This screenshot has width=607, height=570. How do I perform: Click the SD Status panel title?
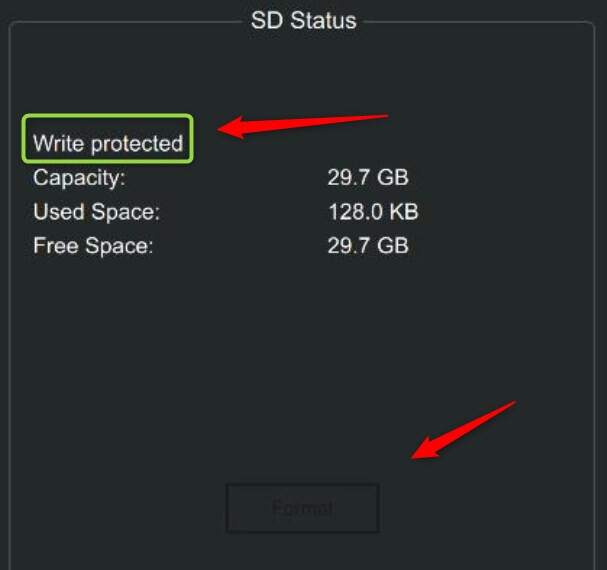(304, 20)
